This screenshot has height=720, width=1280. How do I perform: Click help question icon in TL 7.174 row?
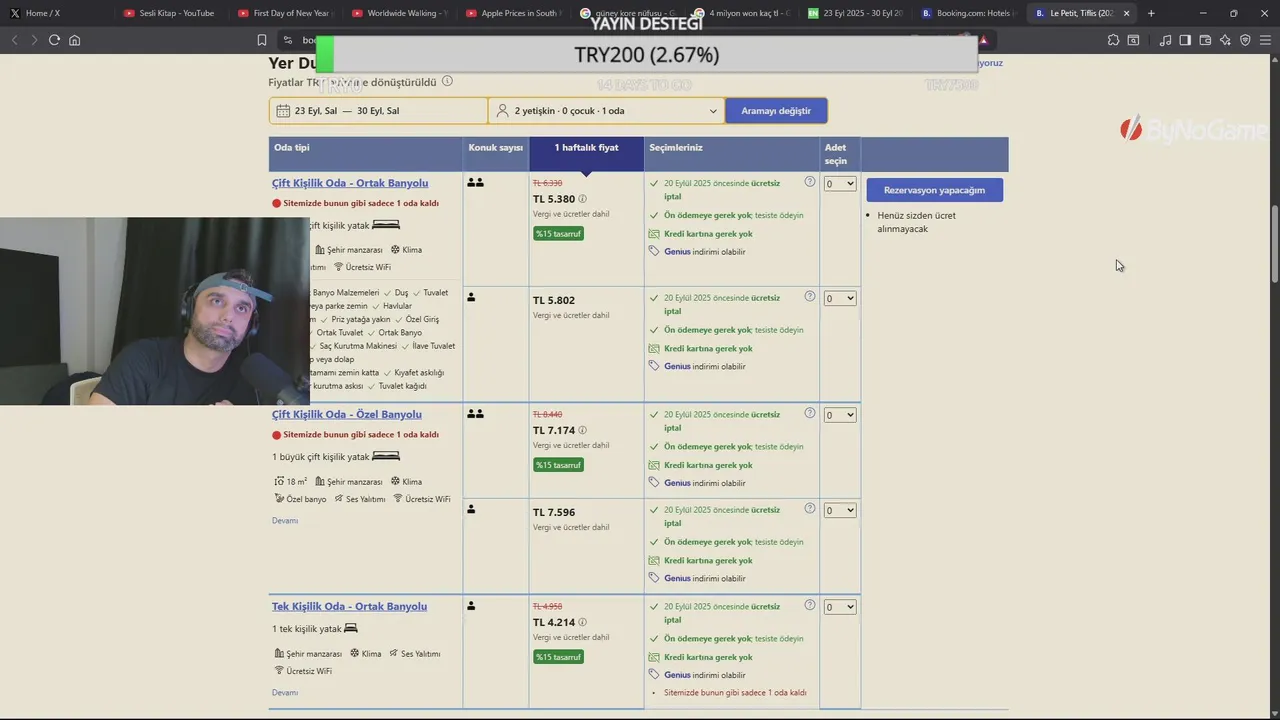click(810, 412)
